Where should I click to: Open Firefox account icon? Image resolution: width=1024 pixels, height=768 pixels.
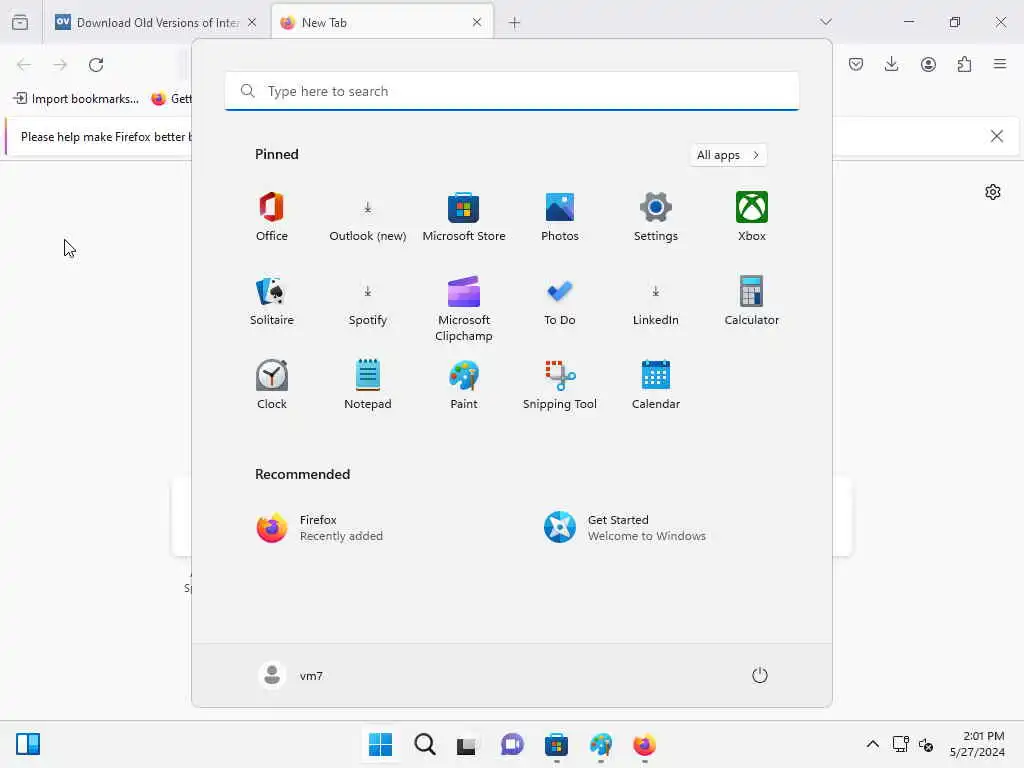pyautogui.click(x=928, y=64)
